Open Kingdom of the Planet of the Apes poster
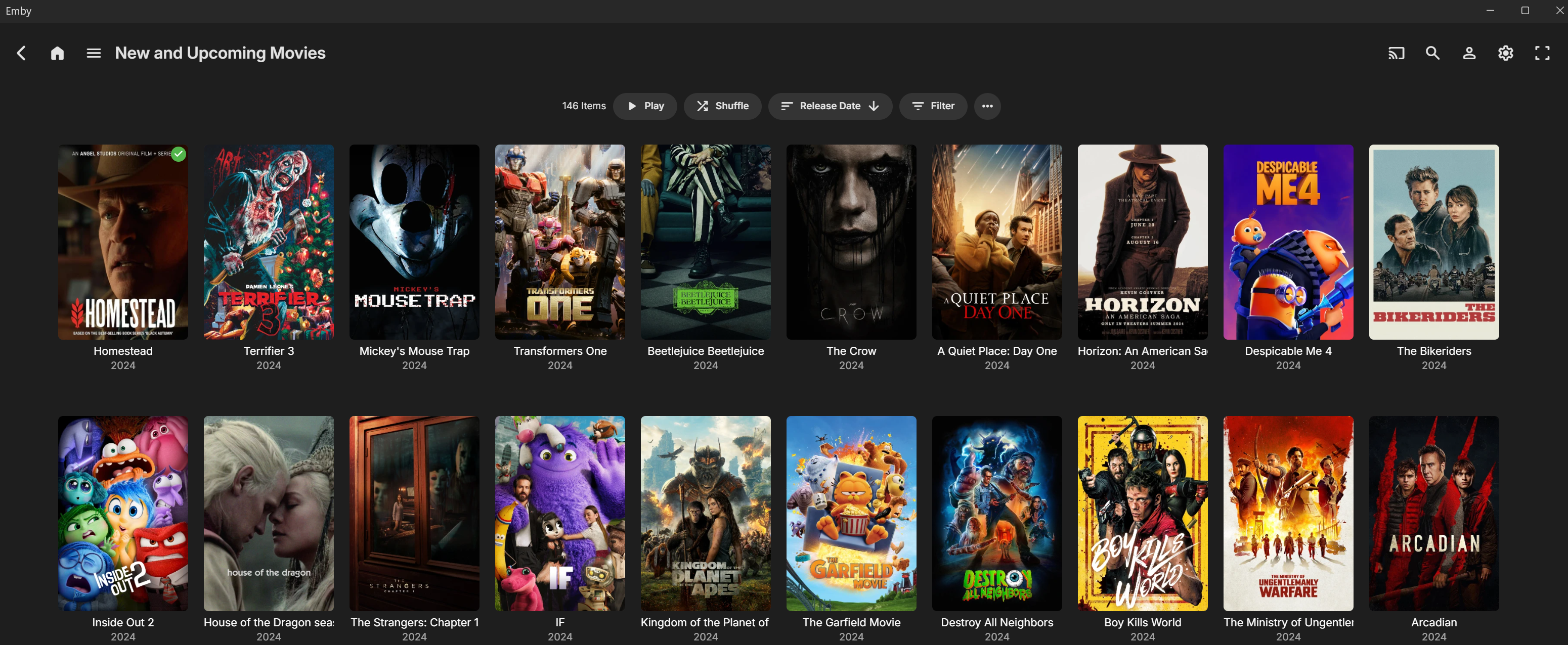Viewport: 1568px width, 645px height. [706, 513]
